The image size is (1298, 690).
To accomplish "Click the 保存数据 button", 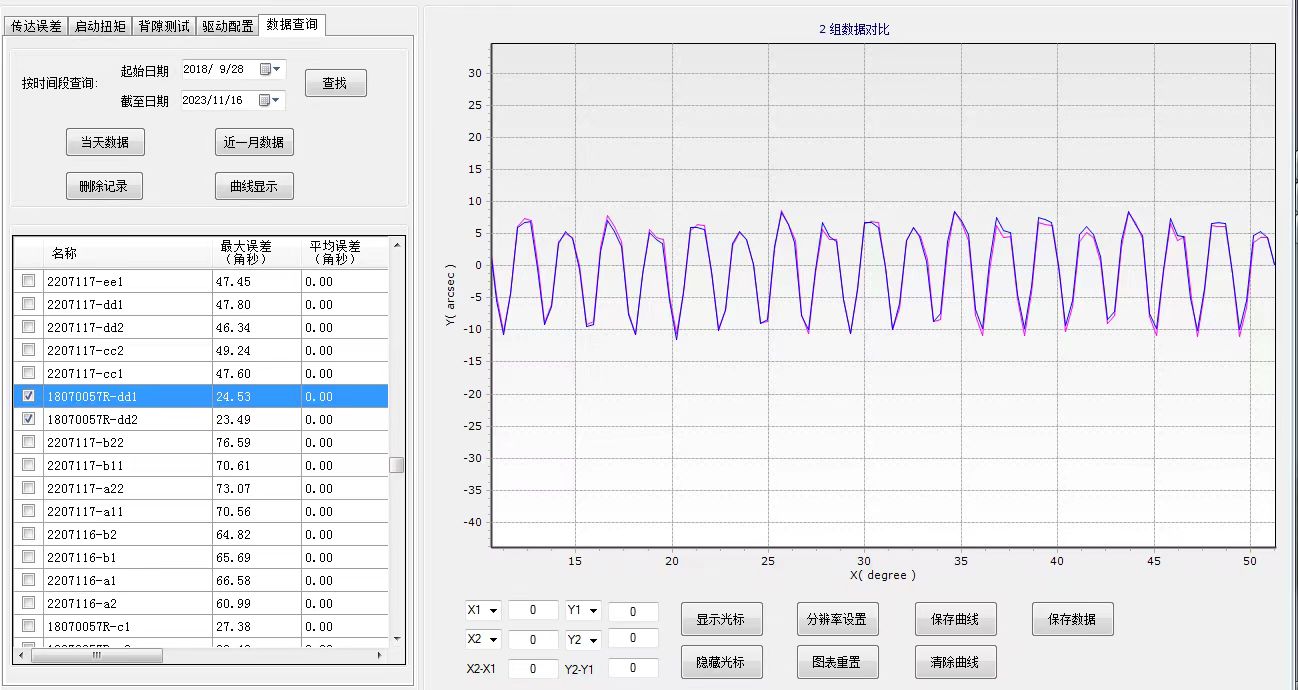I will point(1072,619).
